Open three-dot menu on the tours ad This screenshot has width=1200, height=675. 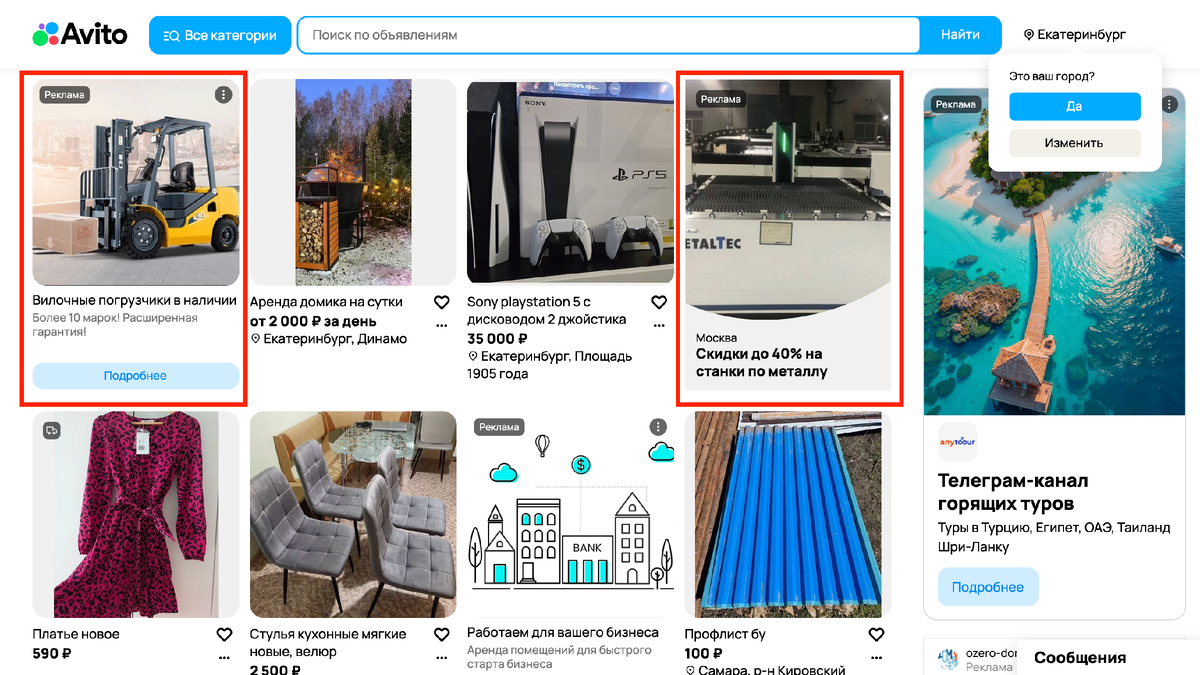(1170, 104)
